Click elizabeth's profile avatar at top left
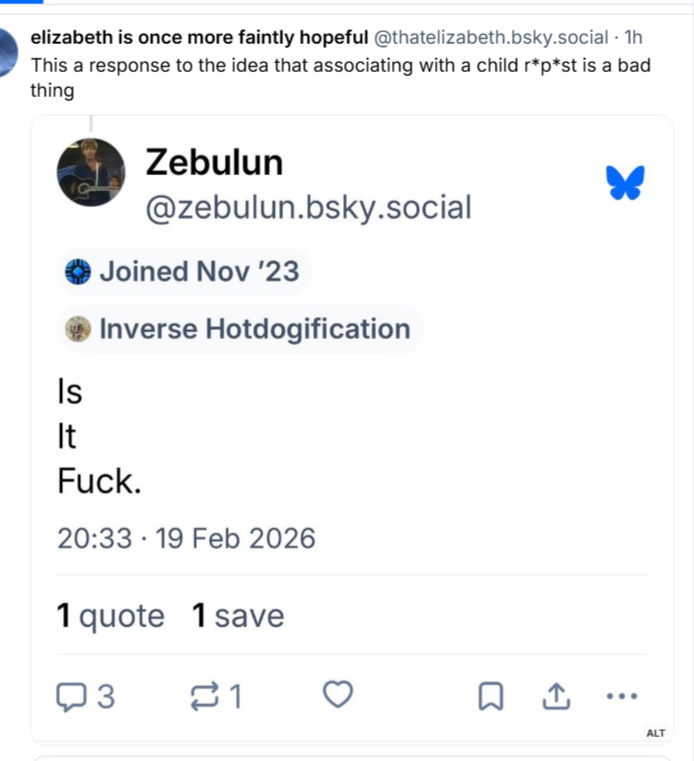Image resolution: width=694 pixels, height=761 pixels. (8, 55)
